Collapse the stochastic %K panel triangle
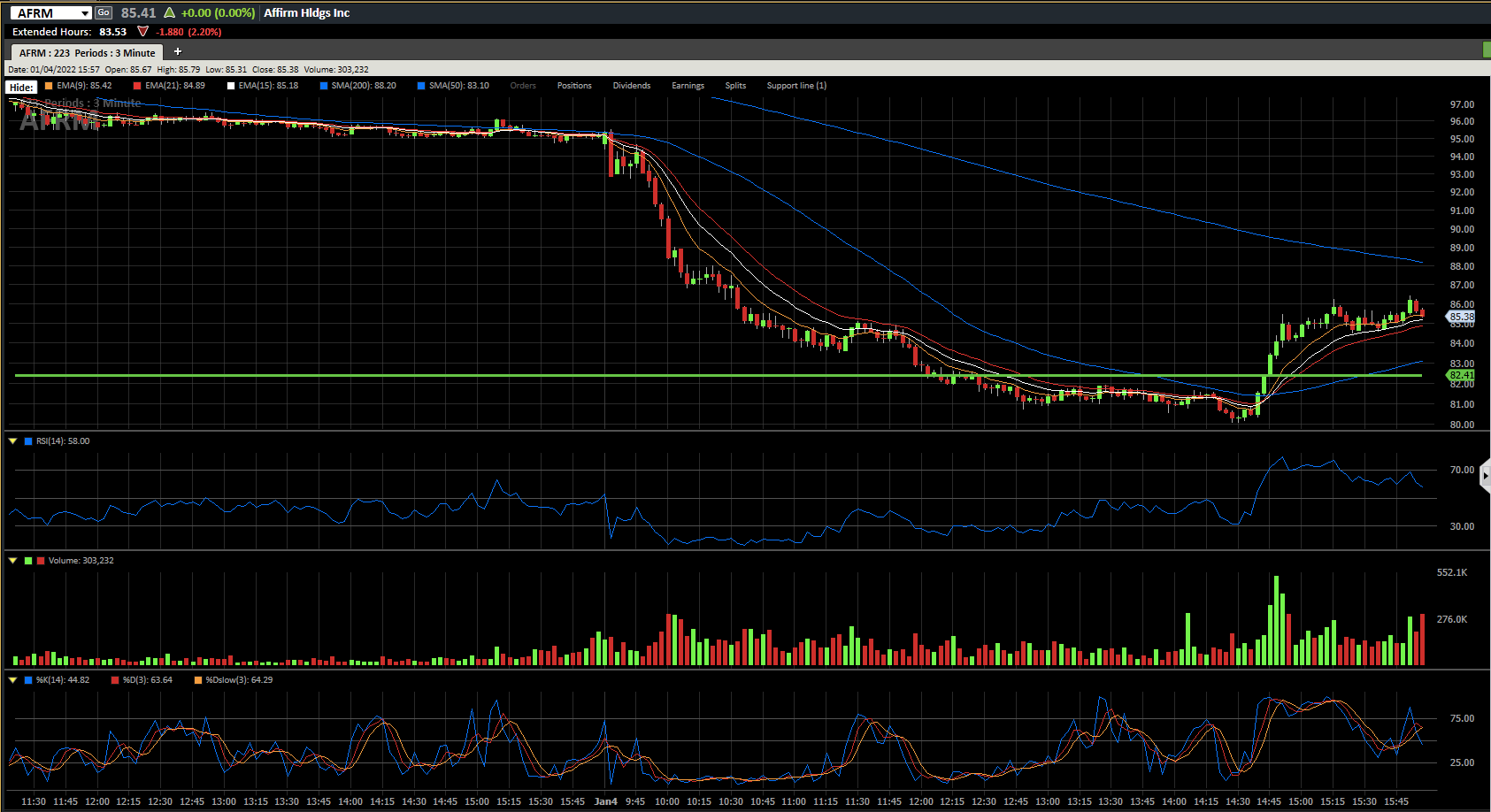This screenshot has width=1491, height=812. (x=13, y=679)
